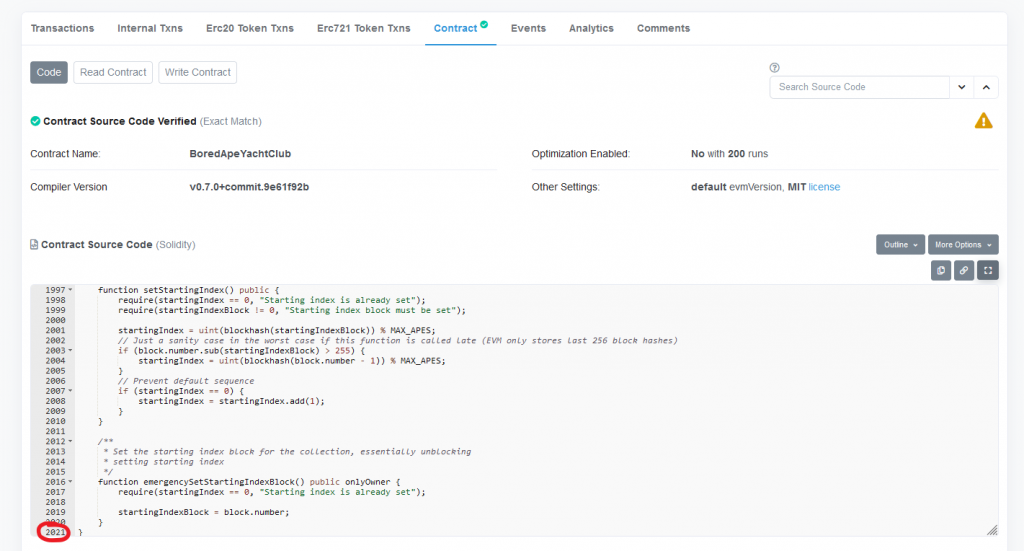The height and width of the screenshot is (551, 1024).
Task: Click line number 2019
Action: (x=56, y=512)
